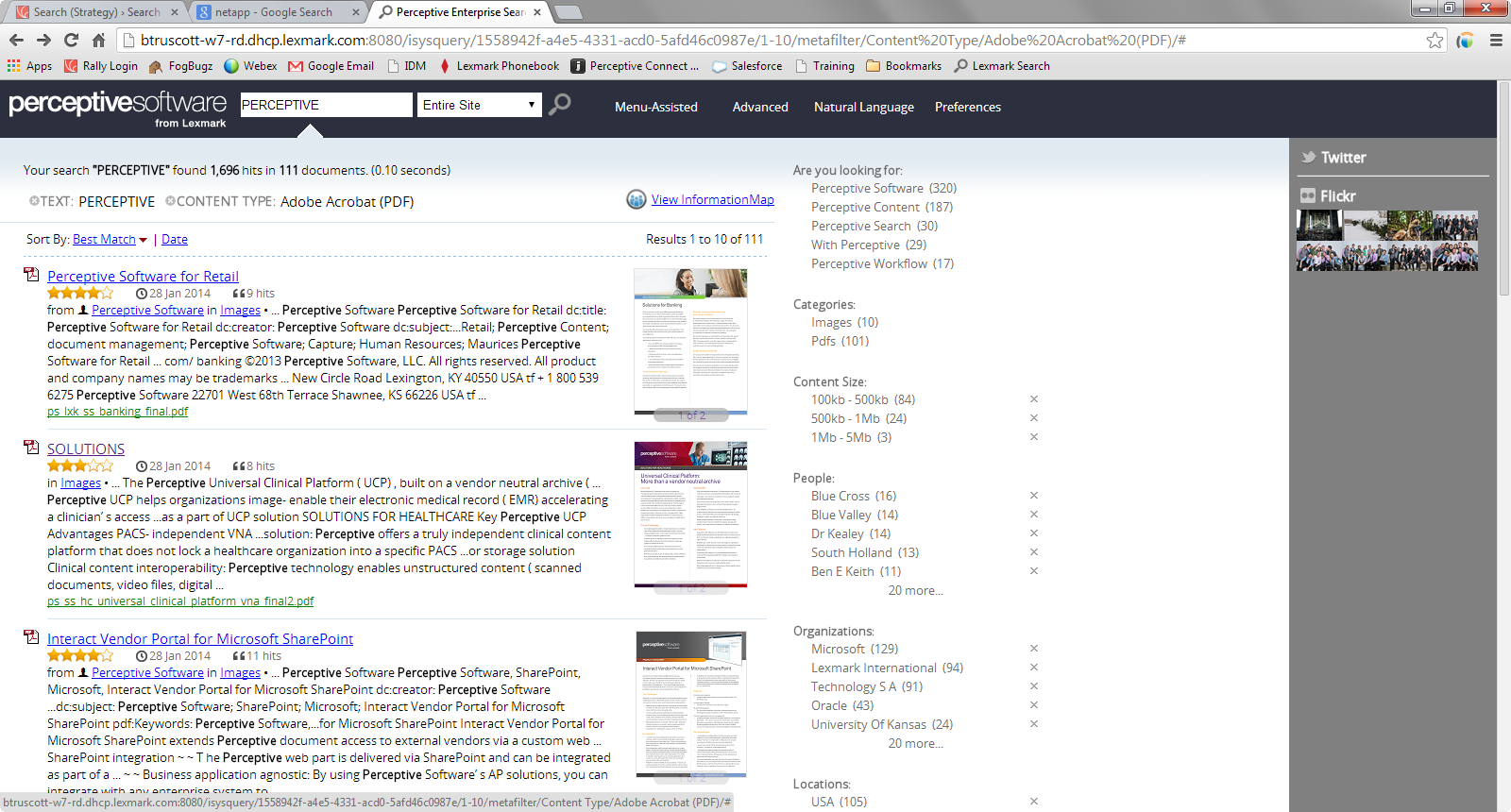Exclude Microsoft from Organizations
The height and width of the screenshot is (812, 1511).
coord(1034,649)
